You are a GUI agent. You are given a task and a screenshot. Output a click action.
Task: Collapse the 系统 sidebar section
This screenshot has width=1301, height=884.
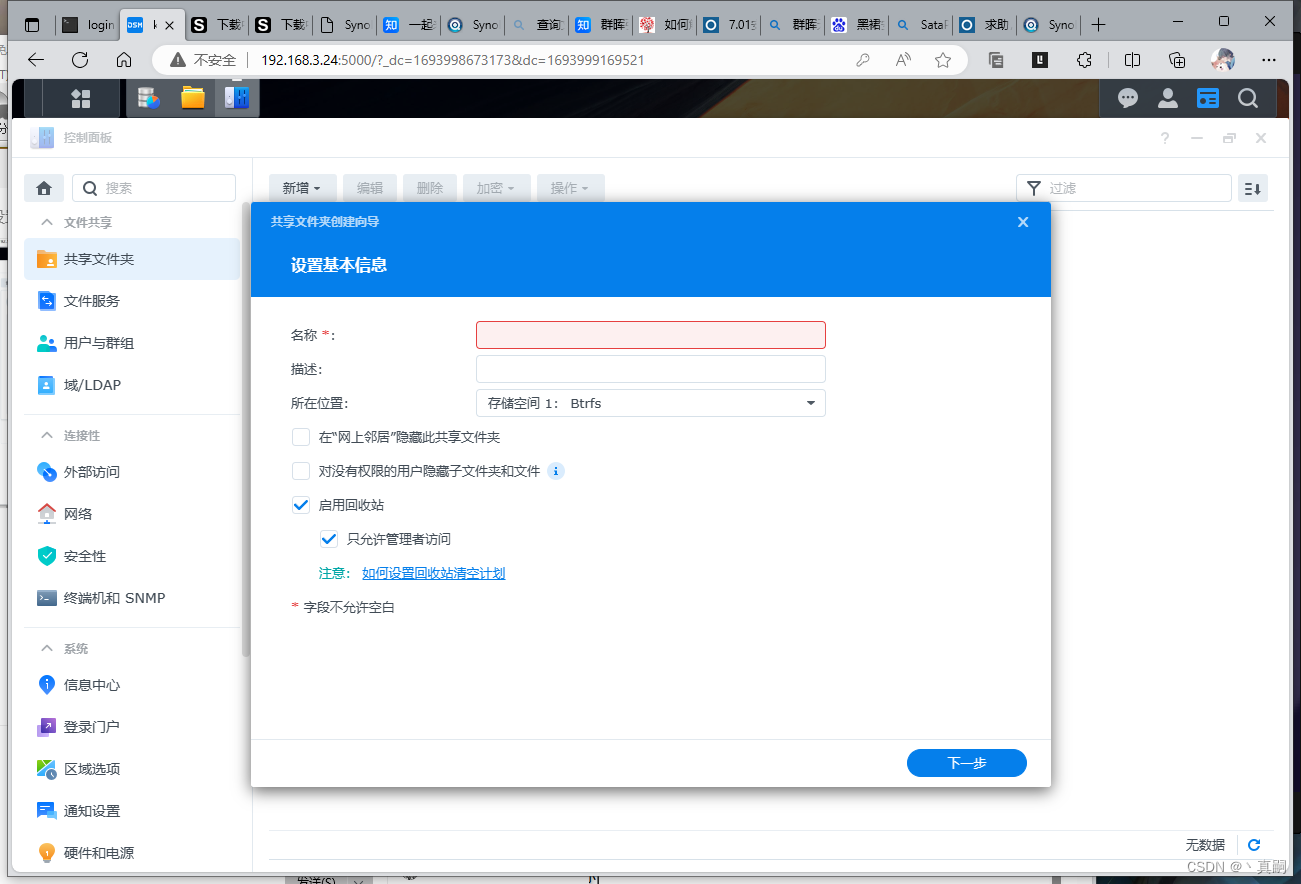pos(46,649)
